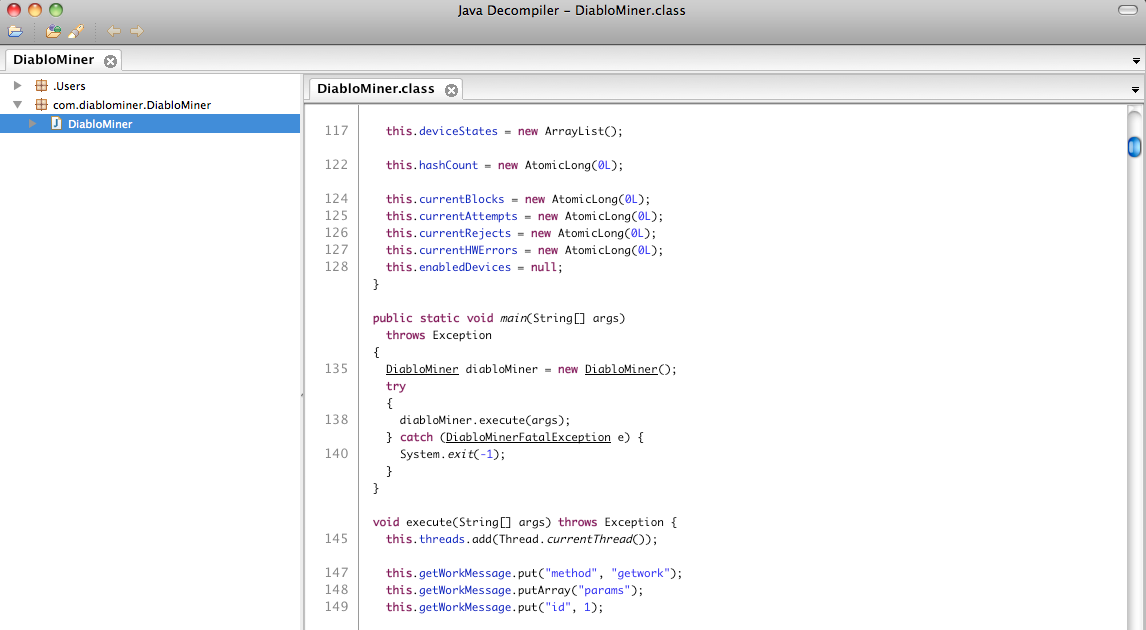Click the hashCount field name
Viewport: 1146px width, 630px height.
point(448,165)
